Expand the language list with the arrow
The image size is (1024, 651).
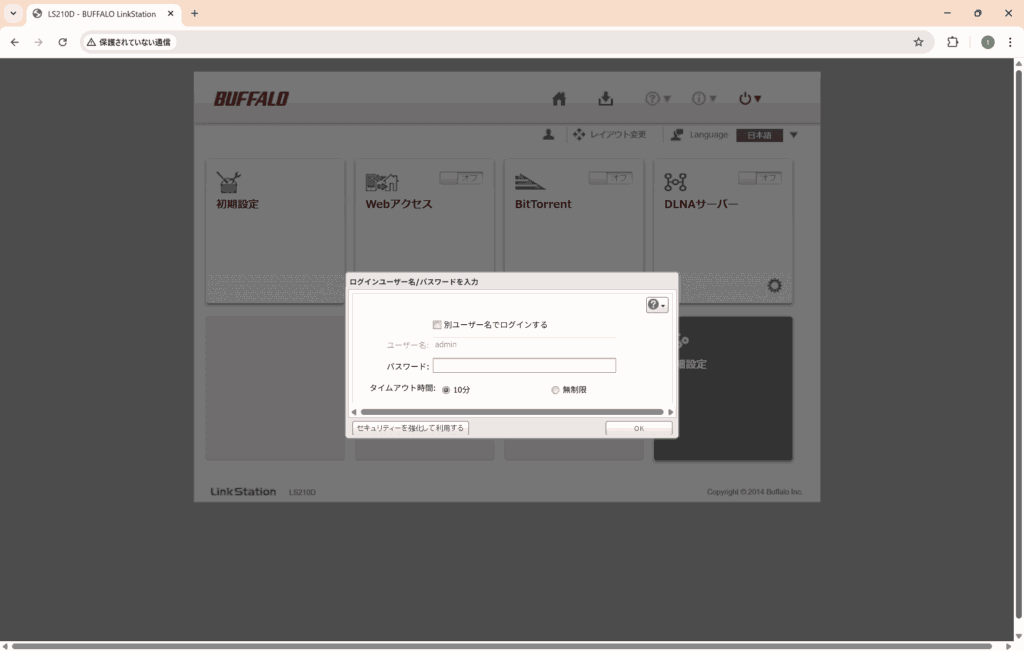793,135
